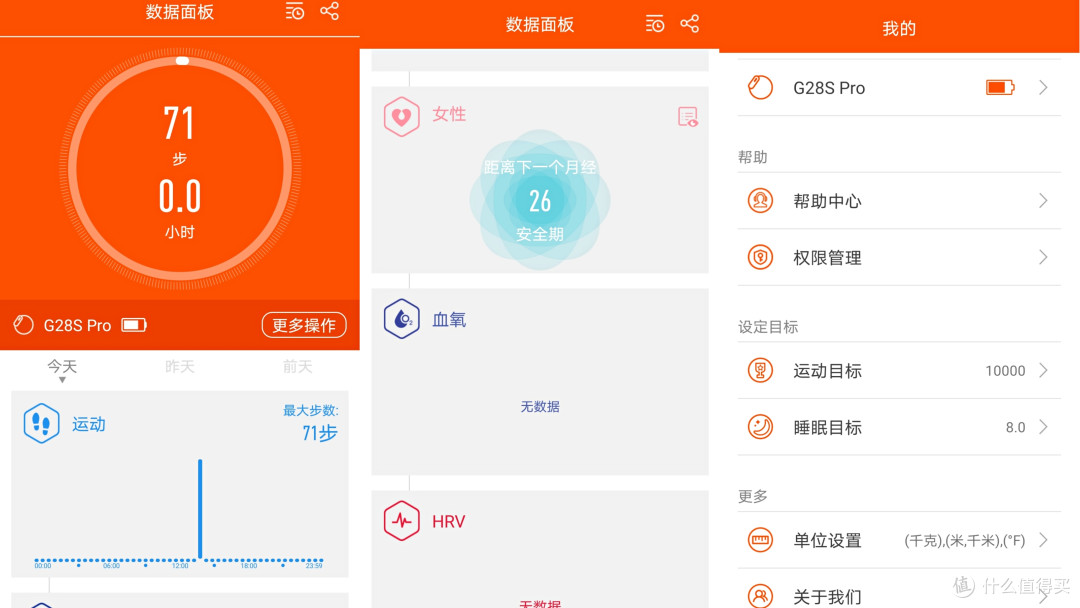This screenshot has width=1080, height=608.
Task: Tap share icon in left data panel
Action: [x=329, y=11]
